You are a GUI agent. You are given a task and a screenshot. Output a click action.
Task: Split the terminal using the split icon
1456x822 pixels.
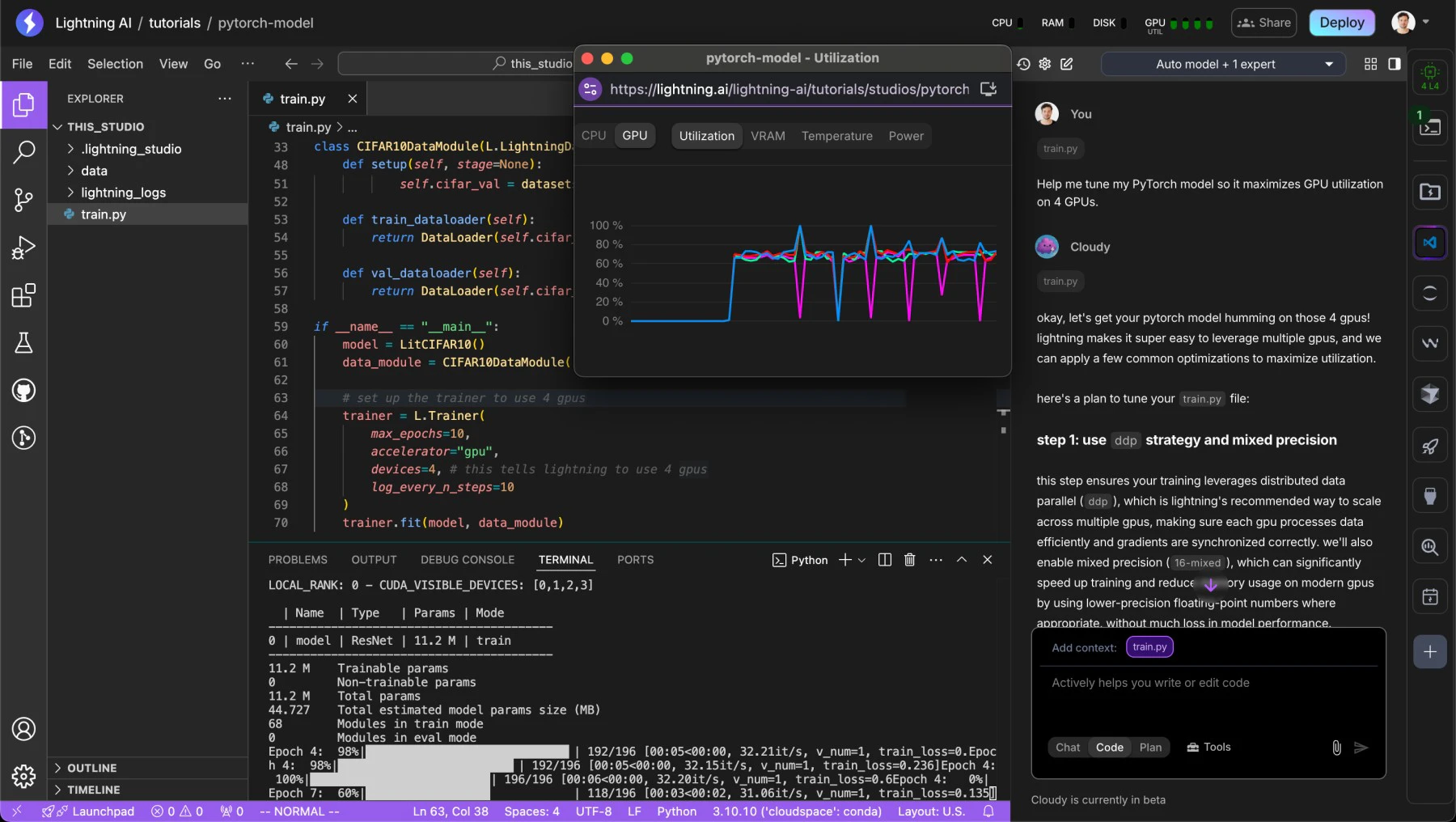(x=884, y=559)
